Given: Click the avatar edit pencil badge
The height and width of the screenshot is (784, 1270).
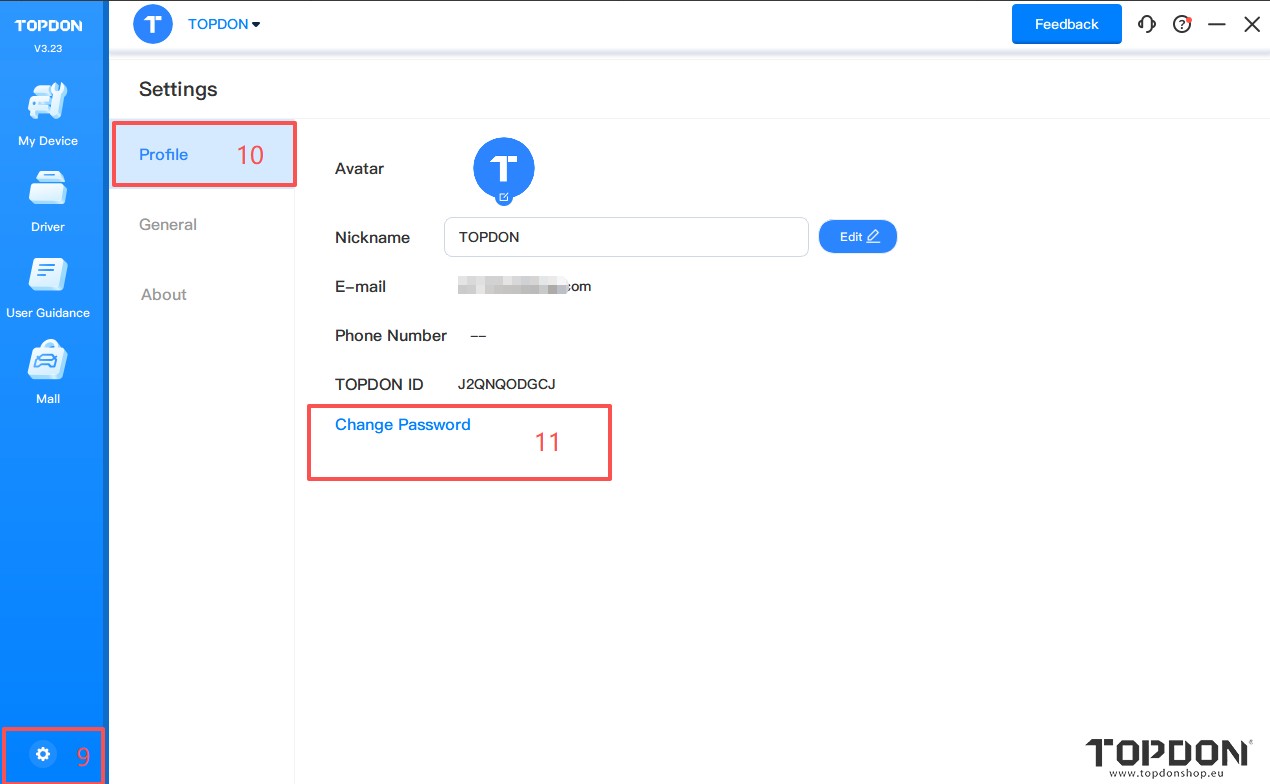Looking at the screenshot, I should (504, 197).
